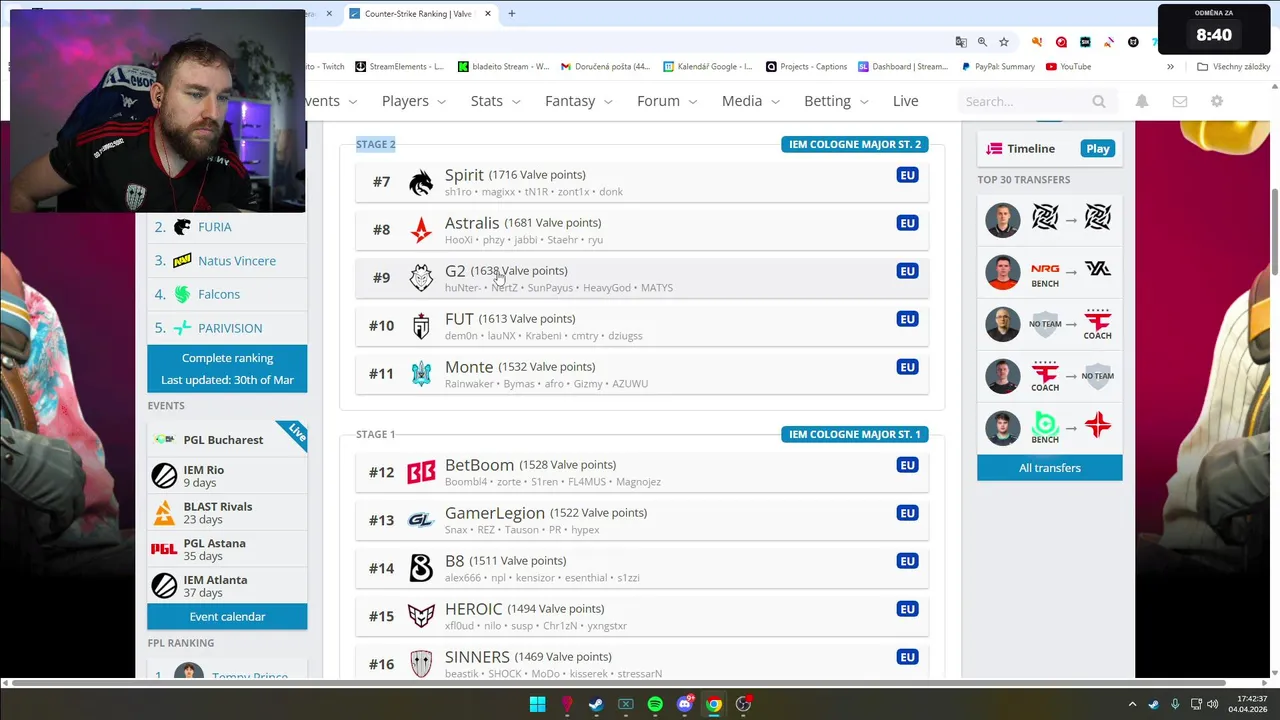The width and height of the screenshot is (1280, 720).
Task: Open Discord from the taskbar
Action: click(685, 704)
